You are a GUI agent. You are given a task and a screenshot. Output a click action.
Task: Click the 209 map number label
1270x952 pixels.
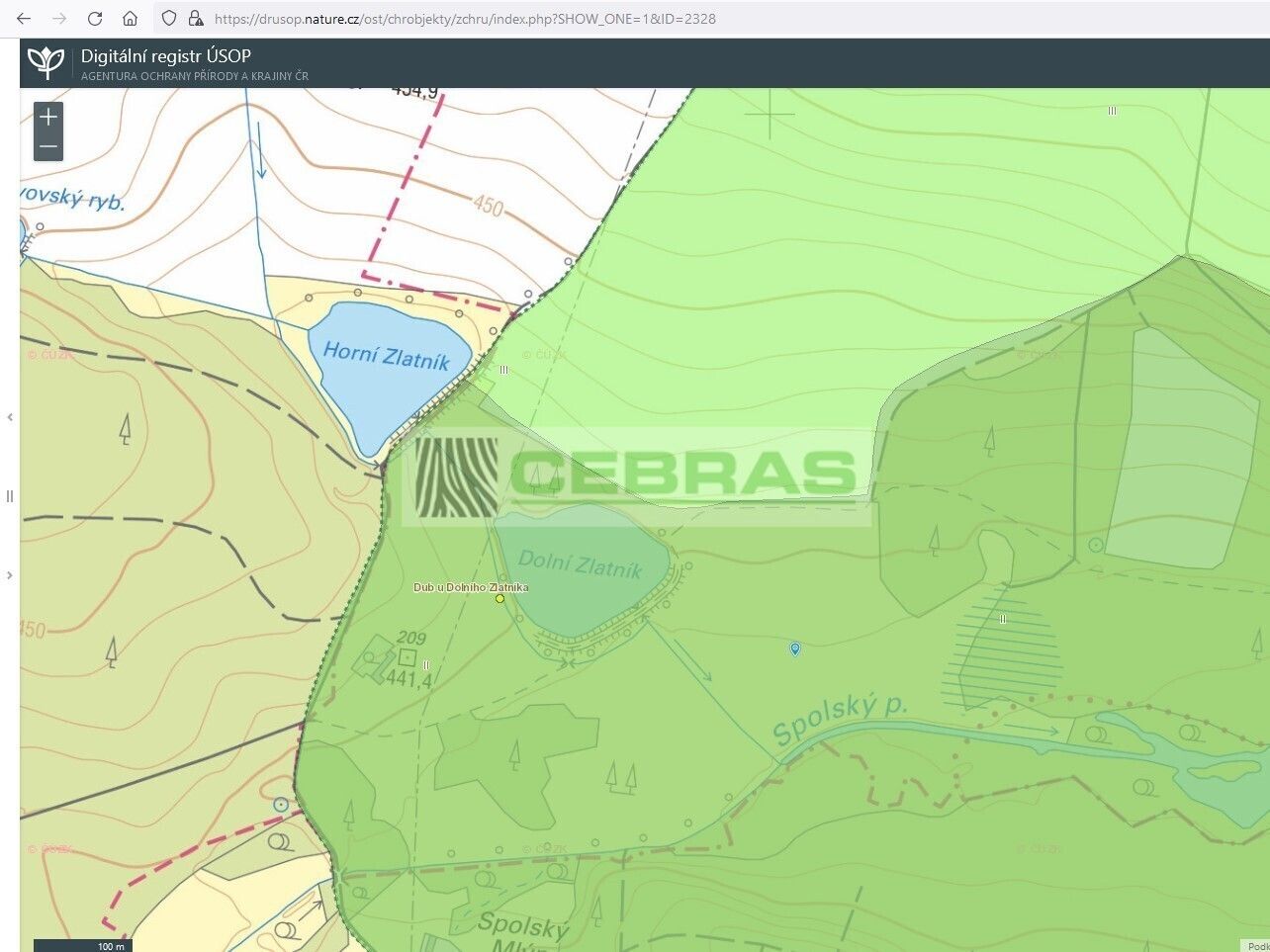tap(411, 638)
